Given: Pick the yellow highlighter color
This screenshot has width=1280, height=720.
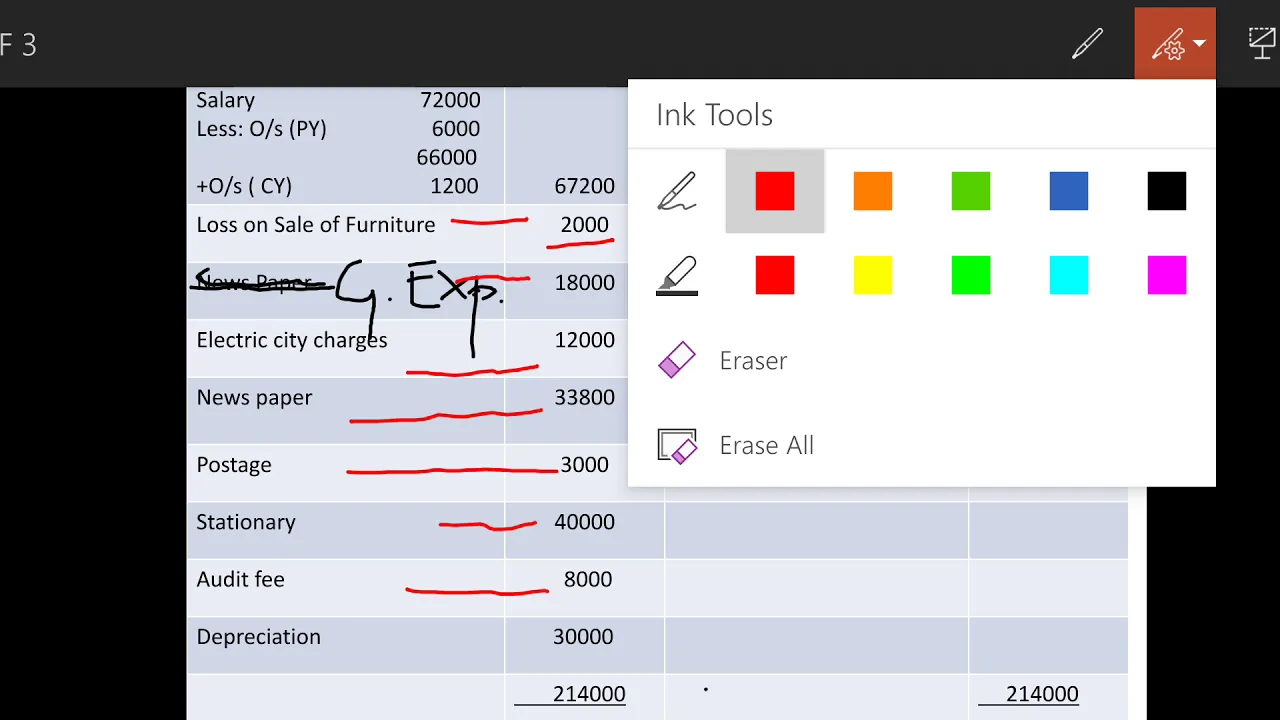Looking at the screenshot, I should [873, 275].
